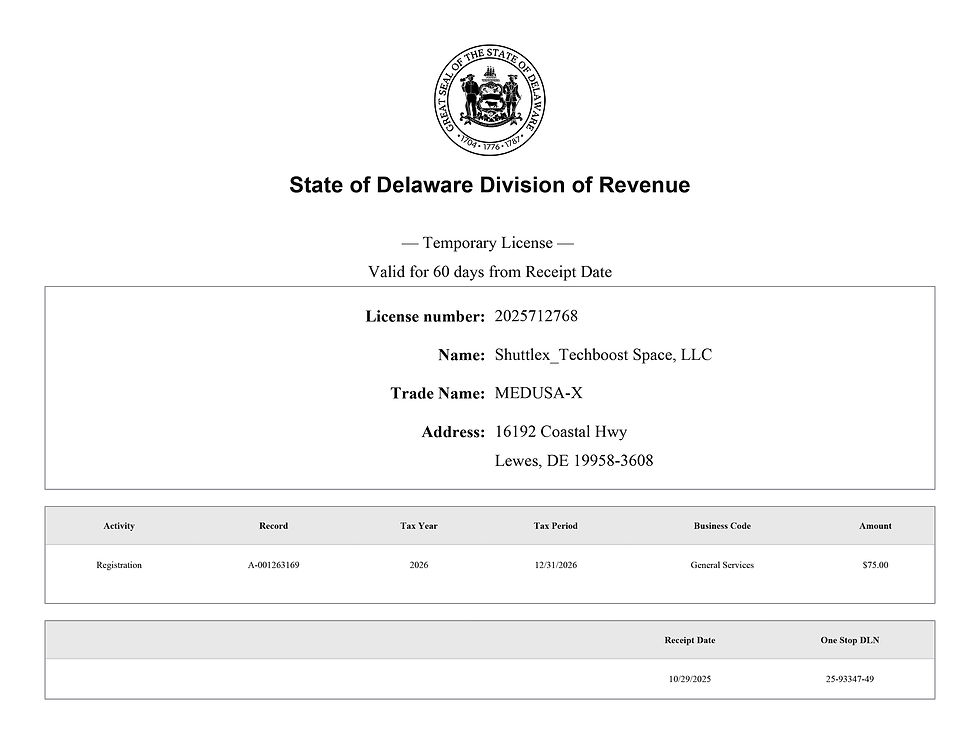Click 'Valid for 60 days from Receipt Date'
The image size is (980, 744).
489,272
